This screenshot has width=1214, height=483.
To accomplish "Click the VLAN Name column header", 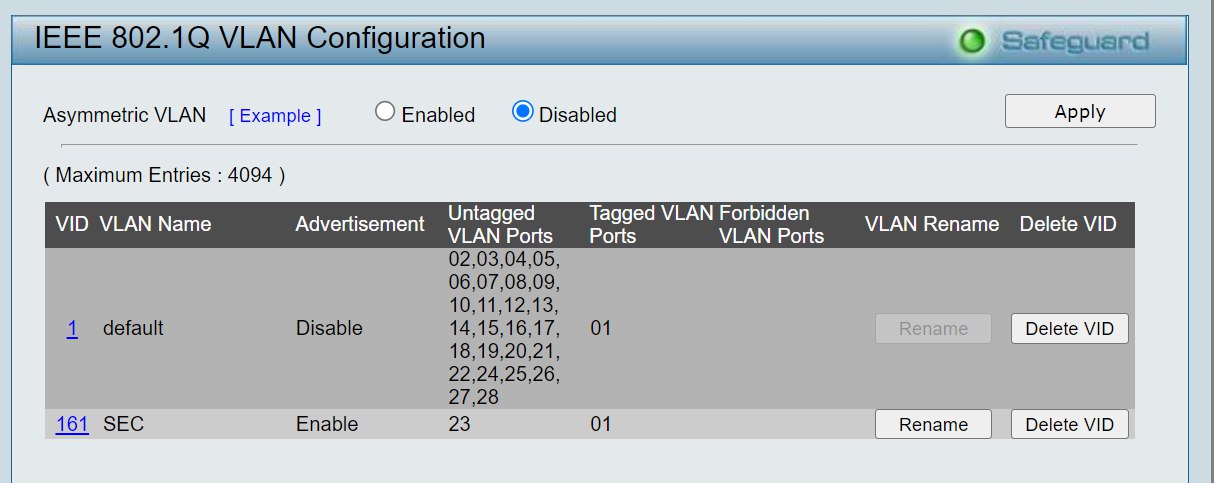I will pos(155,224).
